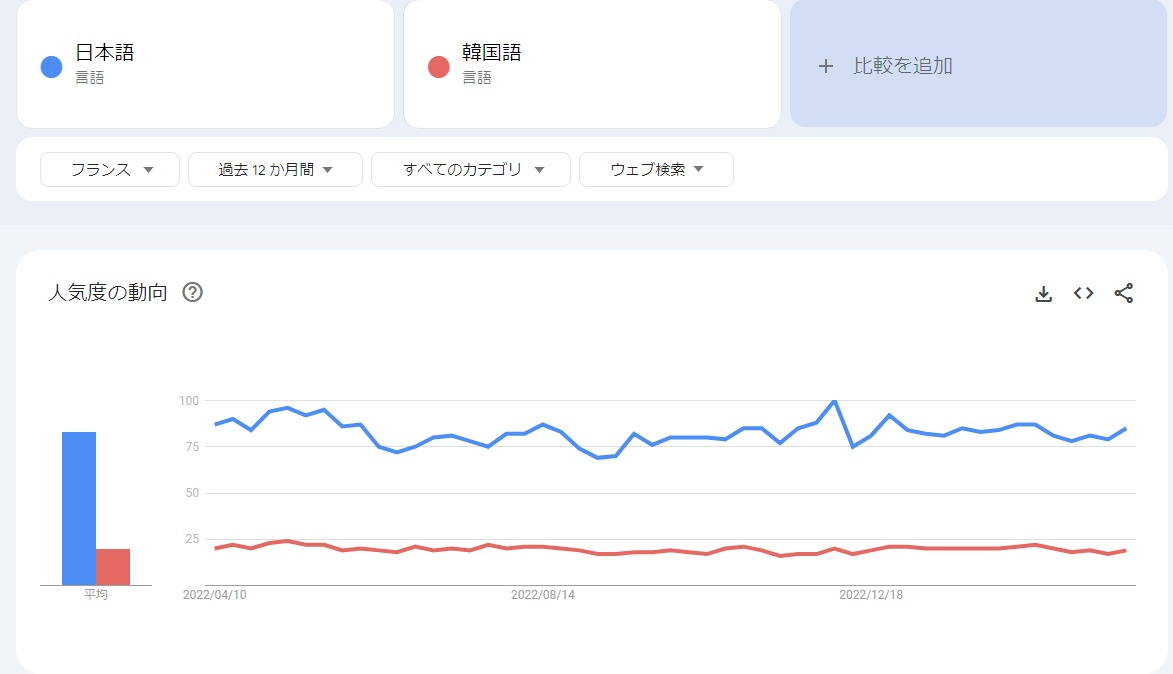
Task: Open the フランス region dropdown
Action: point(110,170)
